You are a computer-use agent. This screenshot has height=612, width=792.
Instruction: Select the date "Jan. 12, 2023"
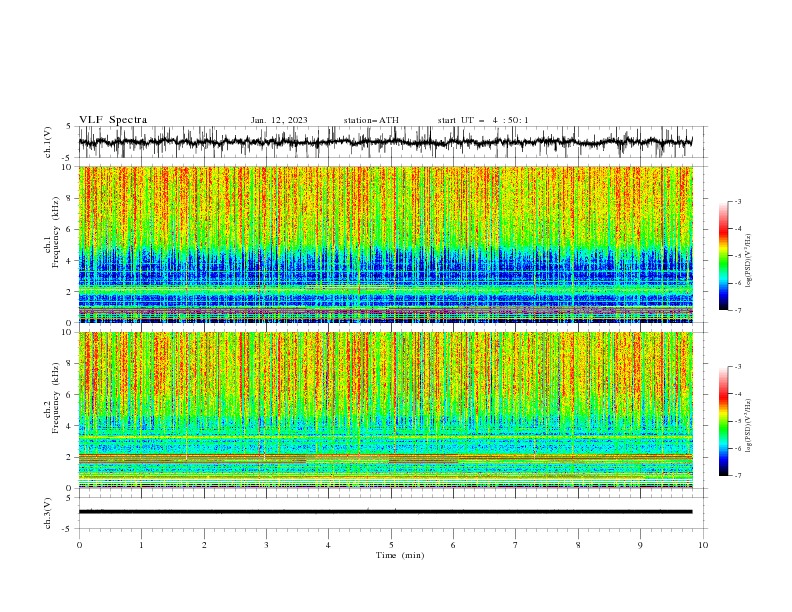pos(279,120)
